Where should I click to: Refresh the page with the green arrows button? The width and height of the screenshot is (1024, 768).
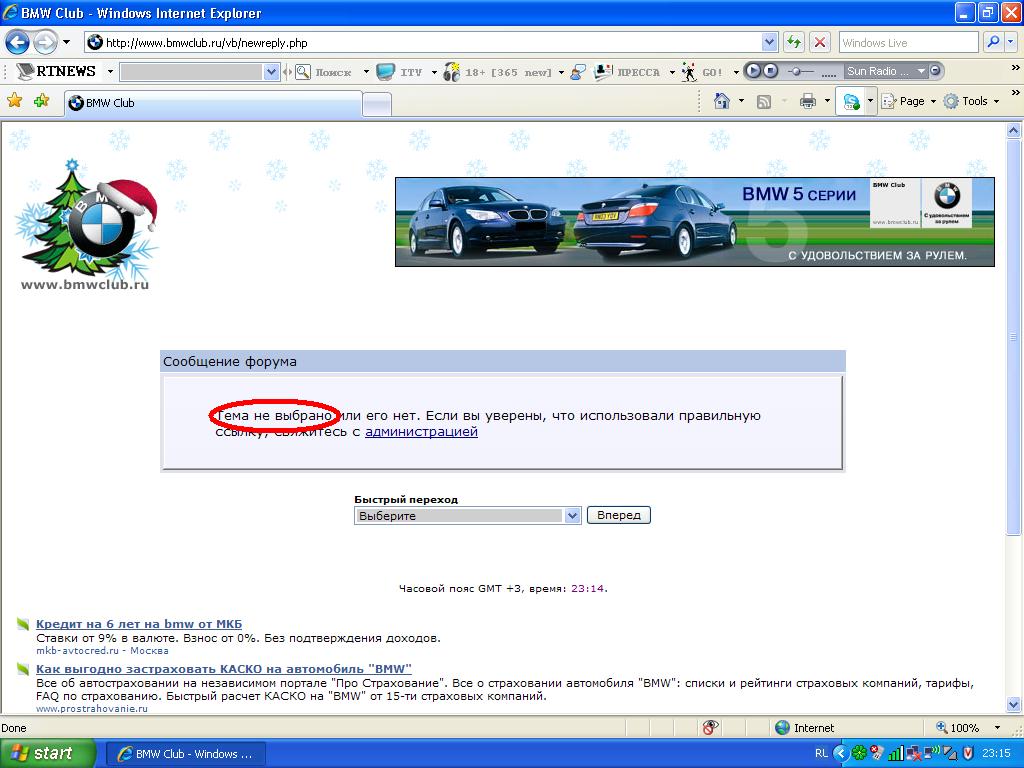(793, 43)
